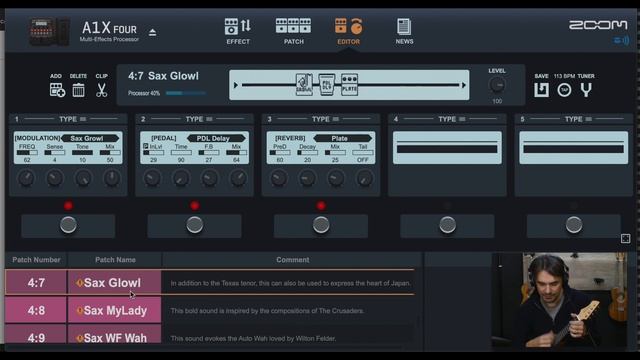Open slot 1 TYPE menu
This screenshot has width=640, height=360.
click(x=73, y=119)
